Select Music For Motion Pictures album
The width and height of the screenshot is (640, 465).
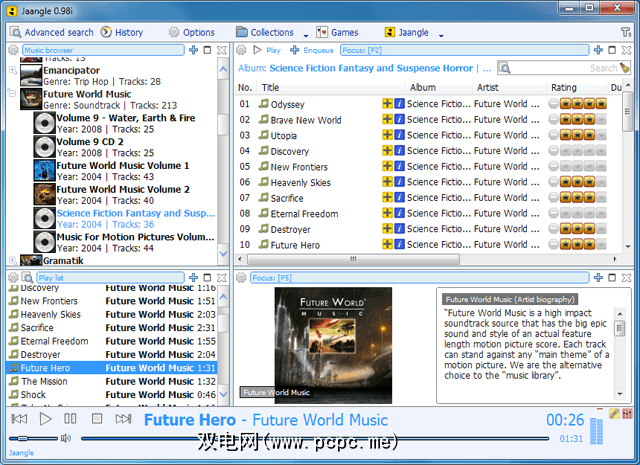click(x=125, y=242)
